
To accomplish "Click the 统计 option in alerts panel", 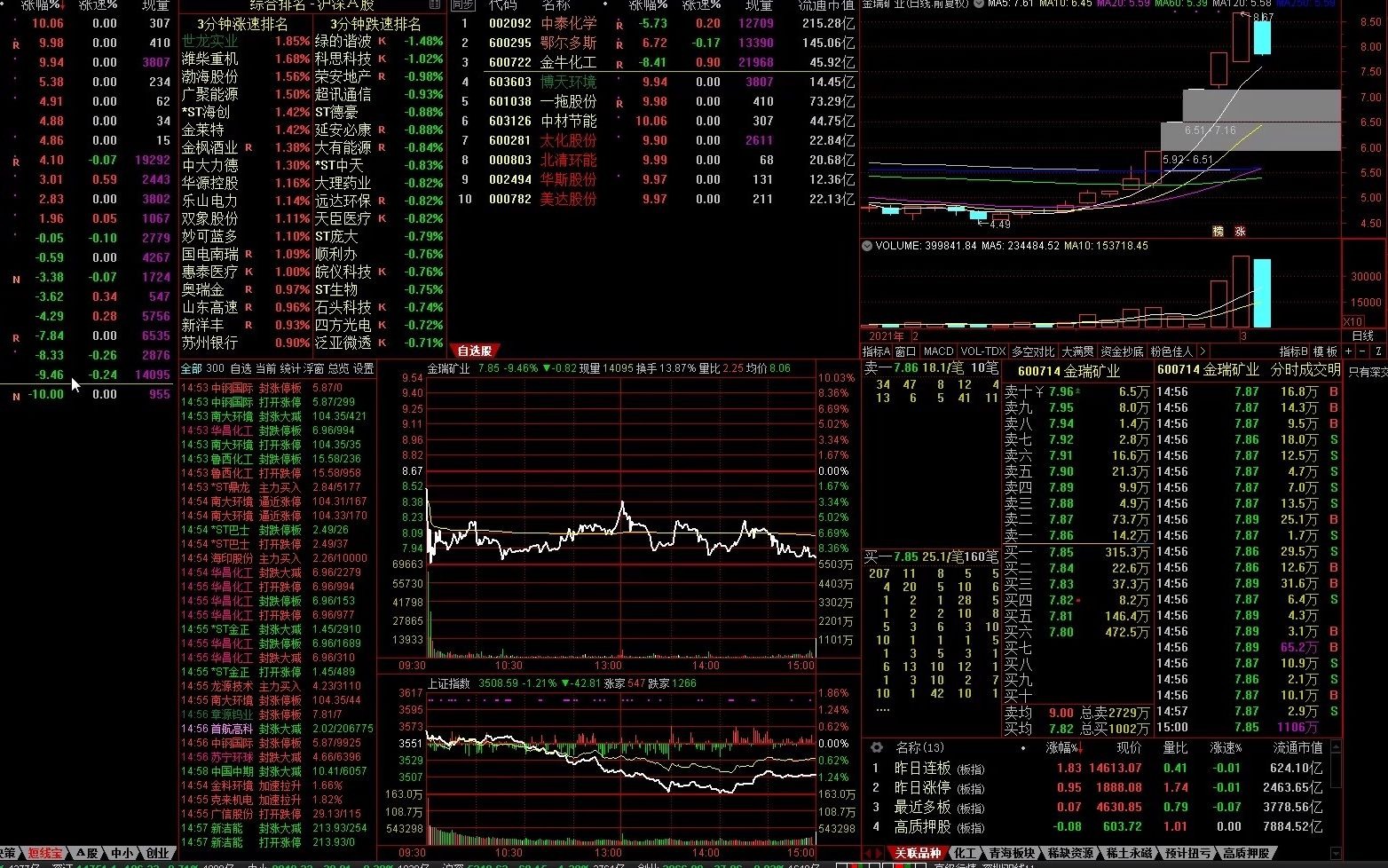I will pyautogui.click(x=290, y=368).
